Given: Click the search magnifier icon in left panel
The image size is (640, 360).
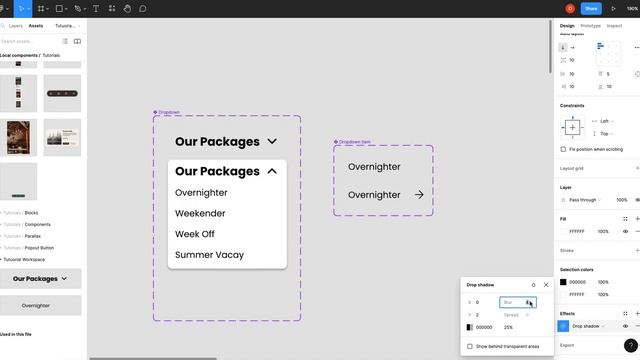Looking at the screenshot, I should click(x=3, y=26).
